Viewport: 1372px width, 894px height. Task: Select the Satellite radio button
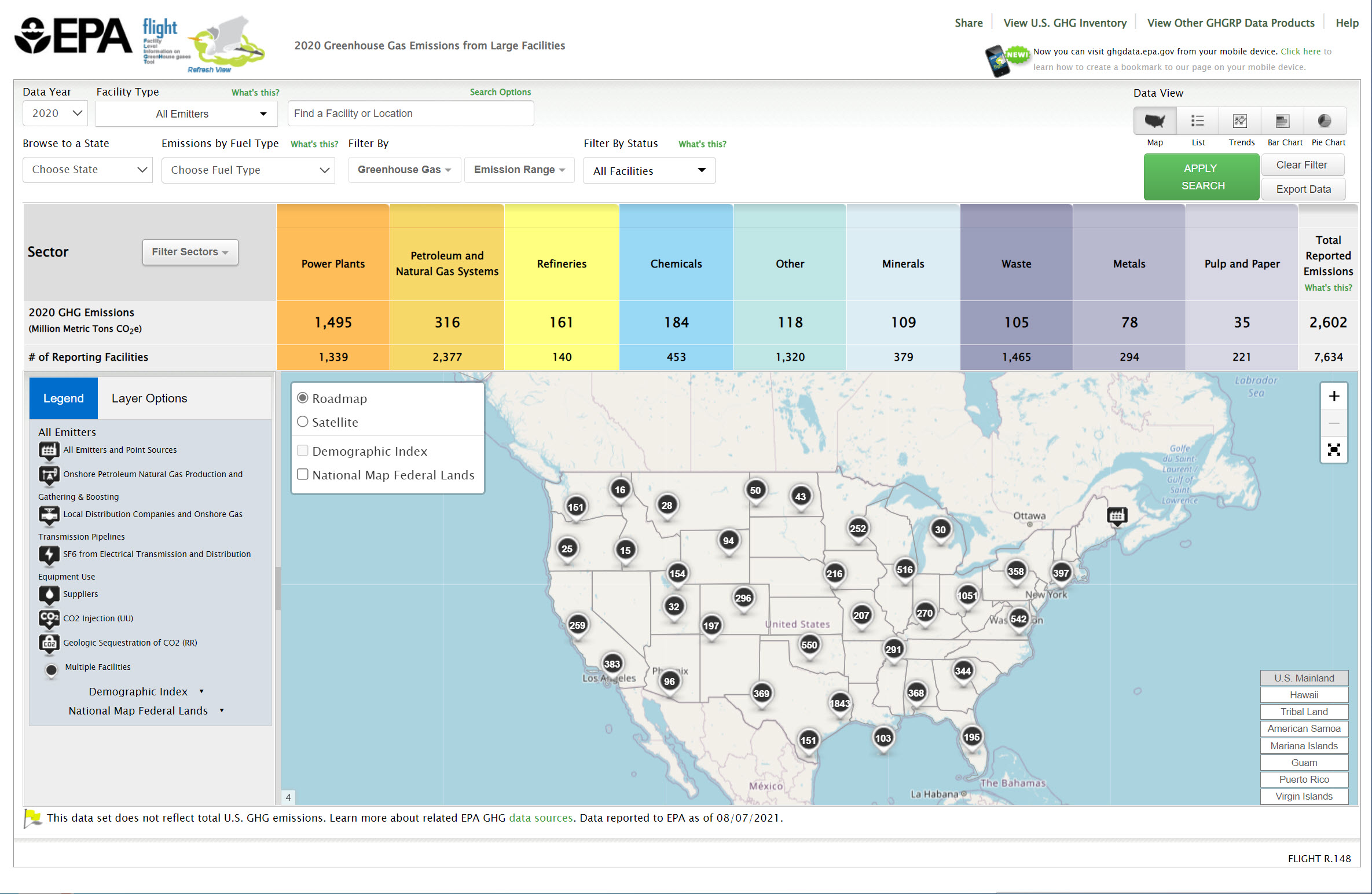303,422
